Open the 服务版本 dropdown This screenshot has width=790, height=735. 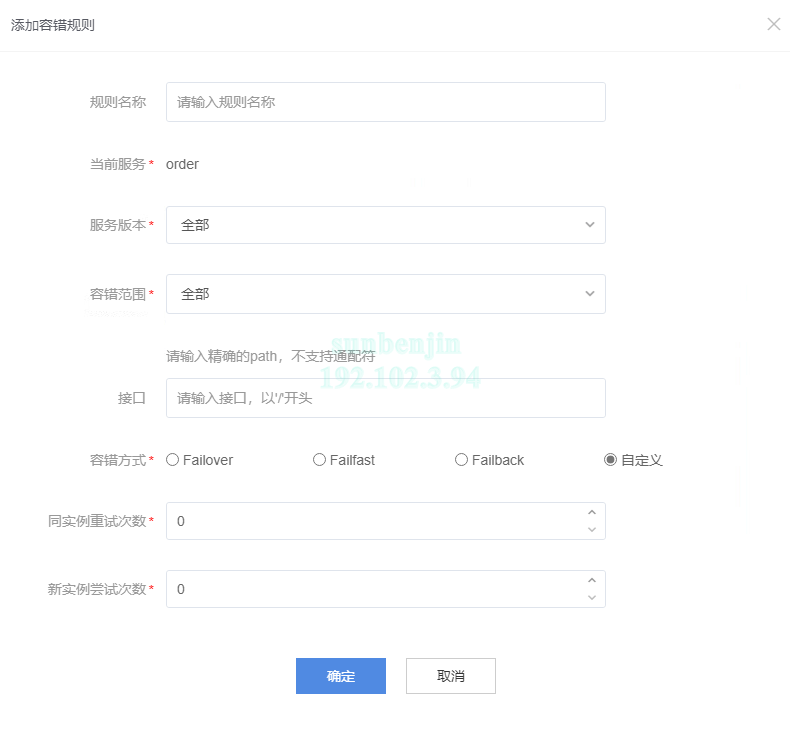(x=385, y=225)
